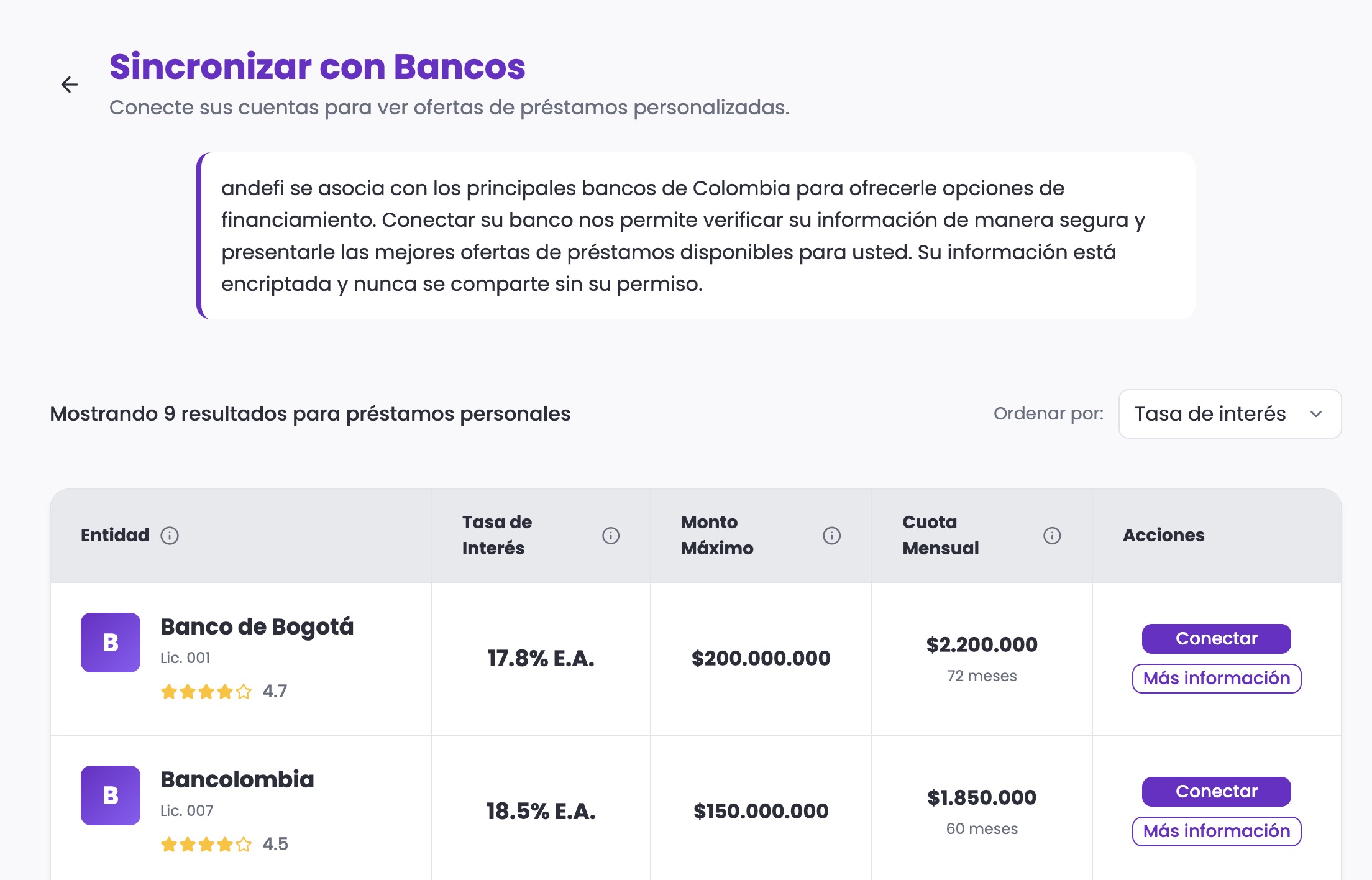The image size is (1372, 880).
Task: Click the Entidad info icon
Action: [x=170, y=535]
